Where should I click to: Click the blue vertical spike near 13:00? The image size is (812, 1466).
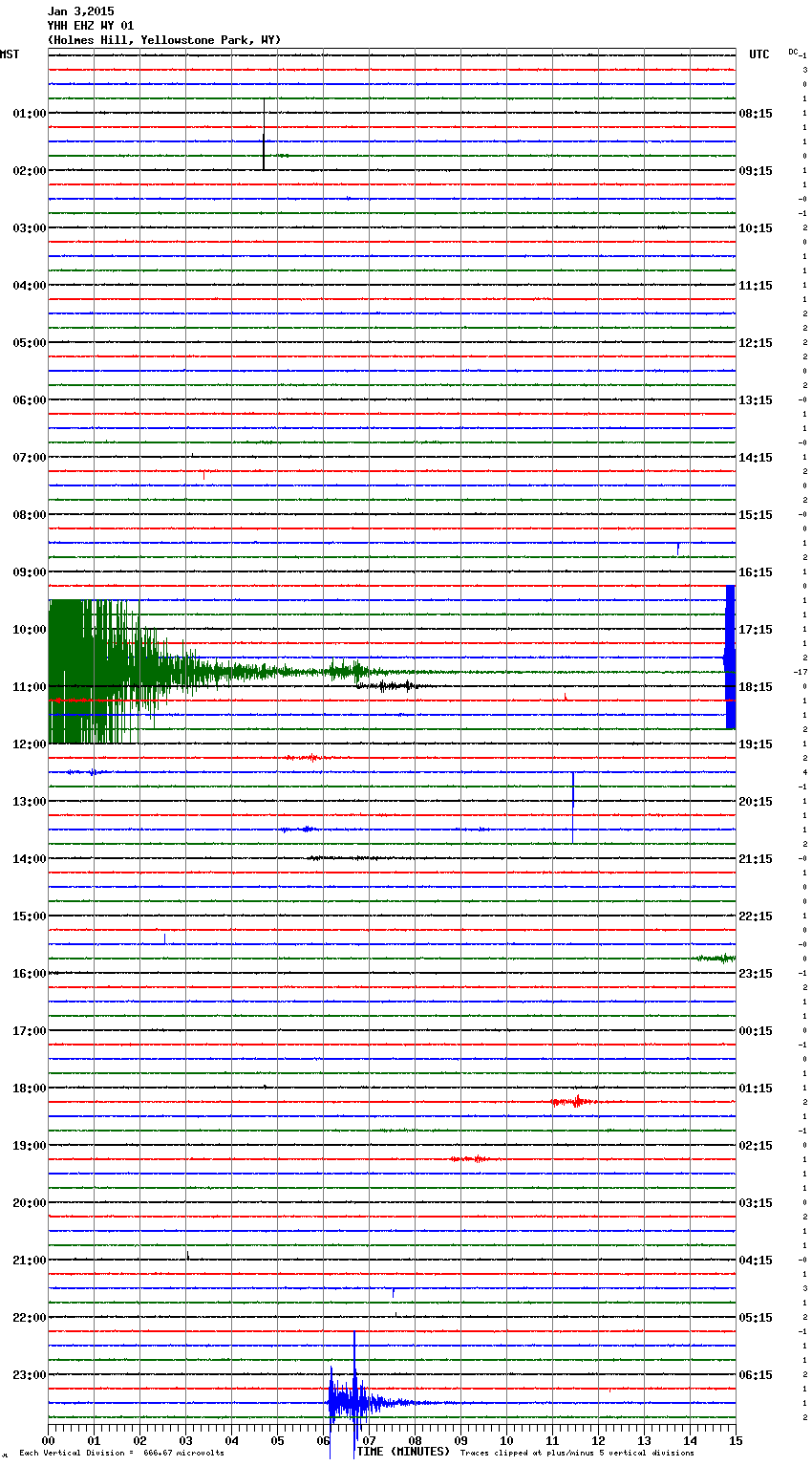pyautogui.click(x=573, y=805)
